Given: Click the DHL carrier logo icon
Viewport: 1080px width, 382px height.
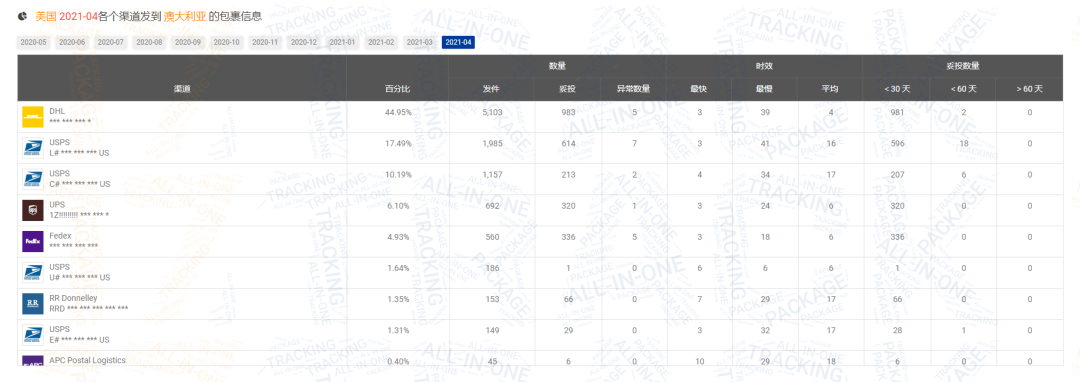Looking at the screenshot, I should (32, 117).
